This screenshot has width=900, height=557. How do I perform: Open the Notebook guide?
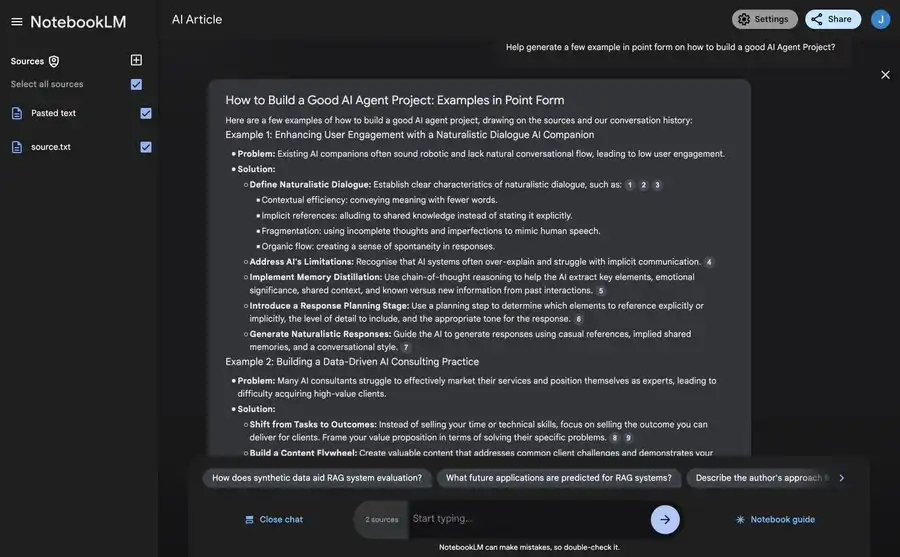click(x=775, y=520)
